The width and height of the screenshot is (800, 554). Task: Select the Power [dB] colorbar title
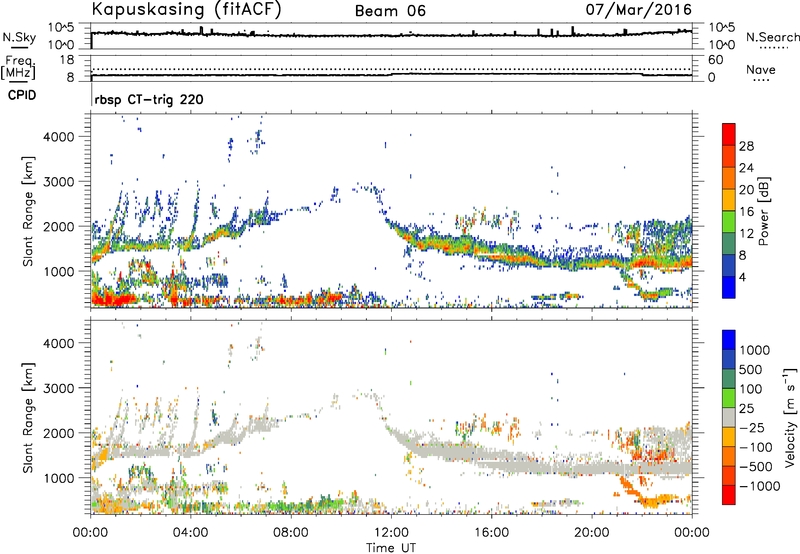pos(764,211)
